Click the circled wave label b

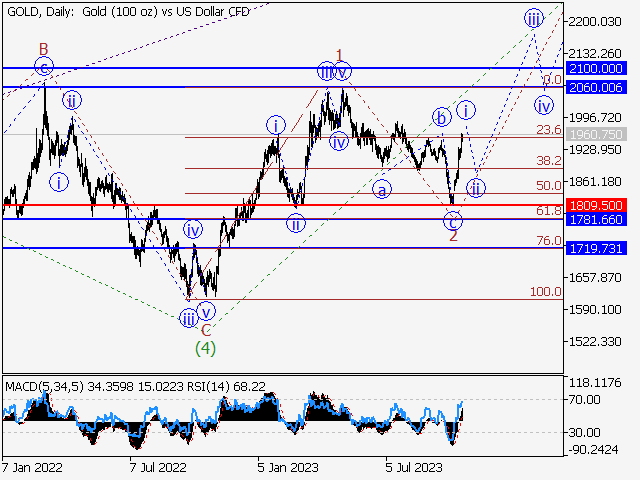442,118
